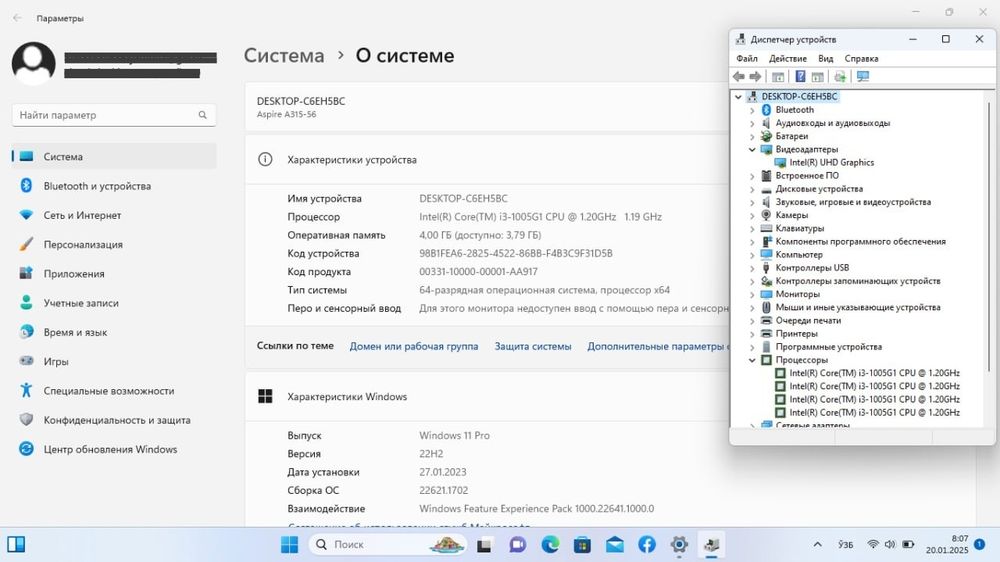The height and width of the screenshot is (562, 1000).
Task: Click the search magnifier in Settings search box
Action: coord(202,115)
